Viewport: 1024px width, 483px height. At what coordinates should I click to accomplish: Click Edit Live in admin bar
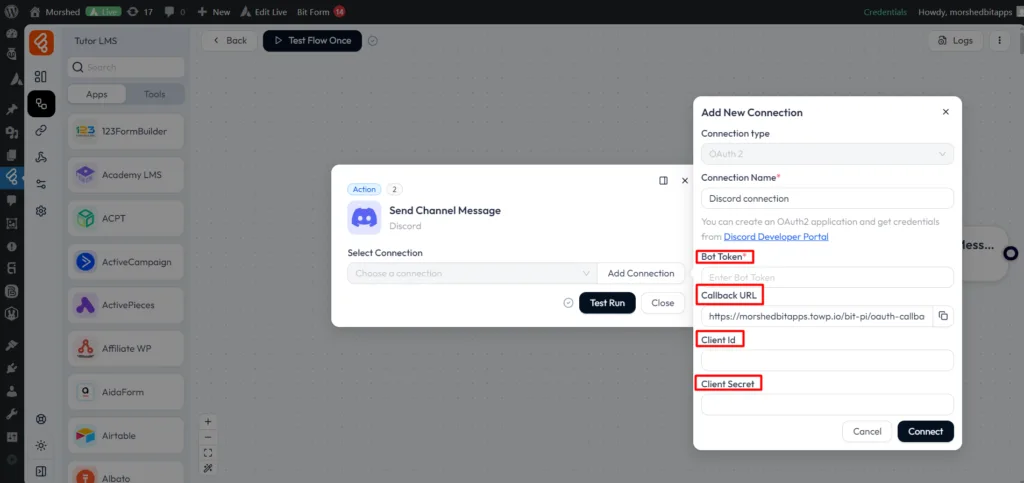click(264, 12)
